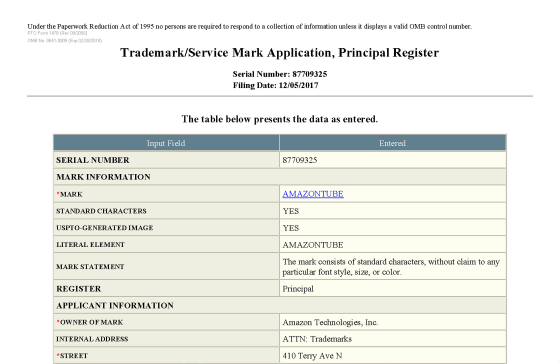Click the 'MARK STATEMENT' field label

click(90, 266)
